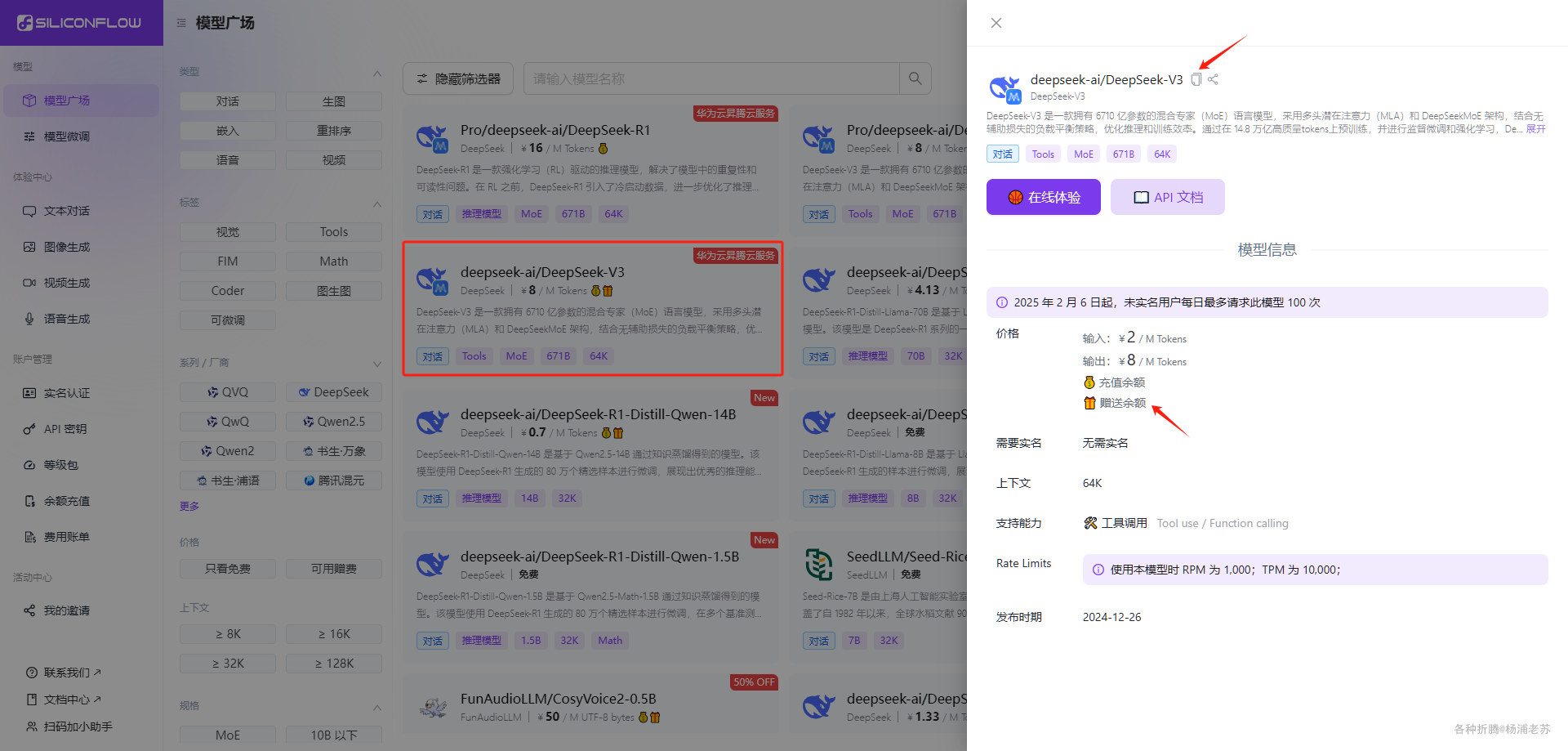
Task: Click the SiliconFlow logo
Action: [79, 23]
